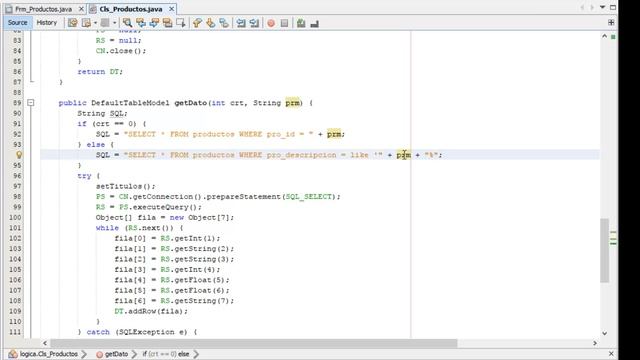Screen dimensions: 640x360
Task: Switch to Source view
Action: click(x=18, y=23)
